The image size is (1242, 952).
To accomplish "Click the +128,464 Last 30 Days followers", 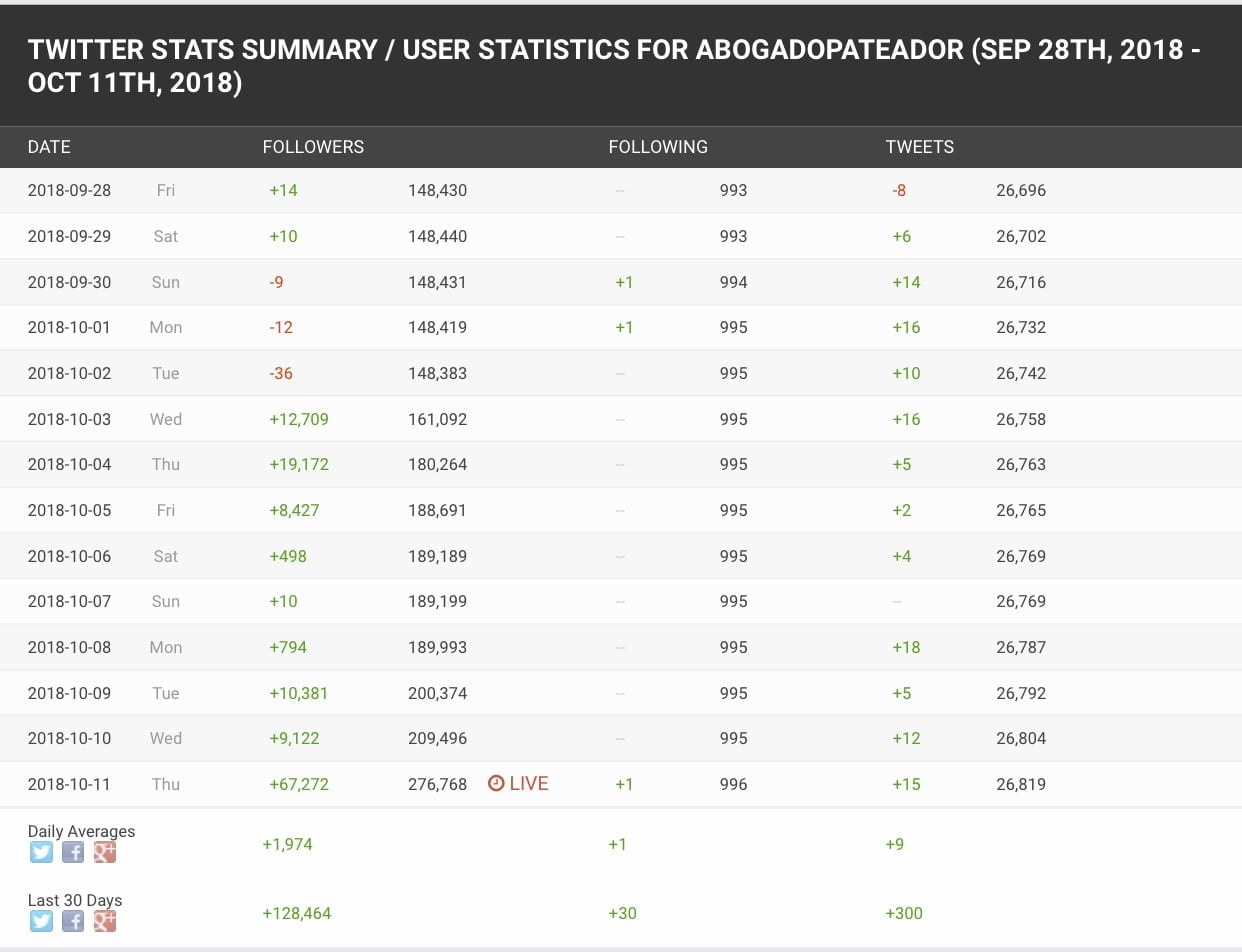I will tap(297, 913).
